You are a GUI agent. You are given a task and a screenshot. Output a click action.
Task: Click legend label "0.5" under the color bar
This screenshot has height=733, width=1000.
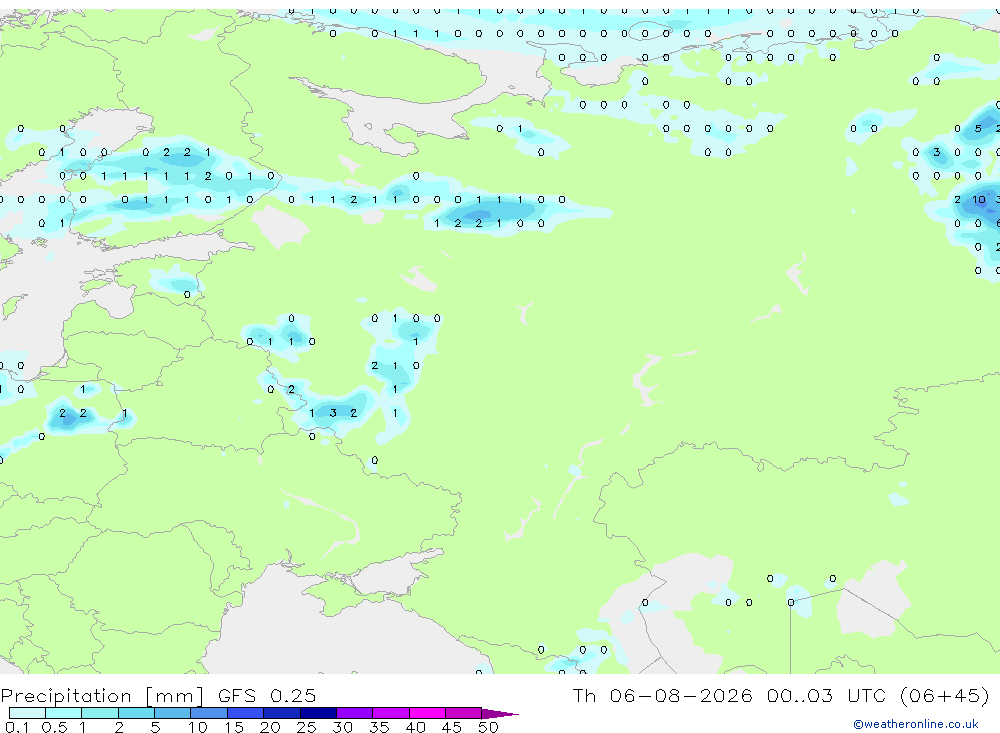54,727
